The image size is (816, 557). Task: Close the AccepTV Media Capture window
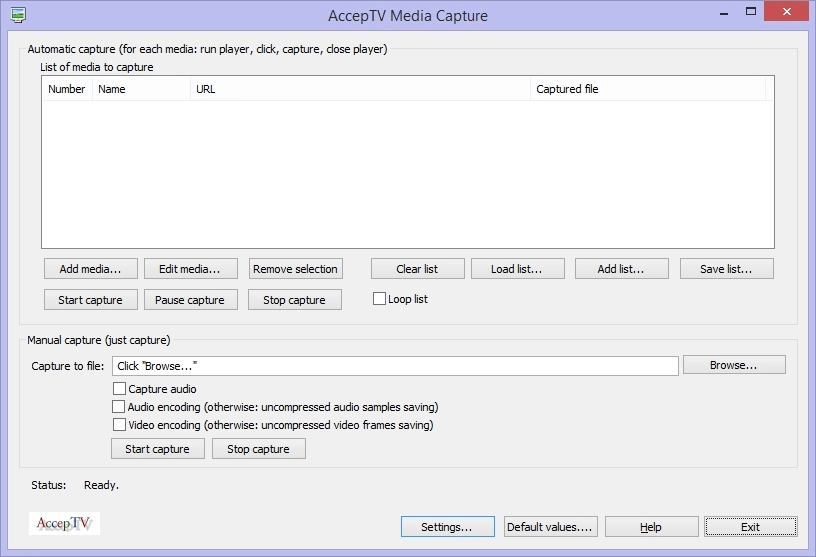(x=786, y=11)
